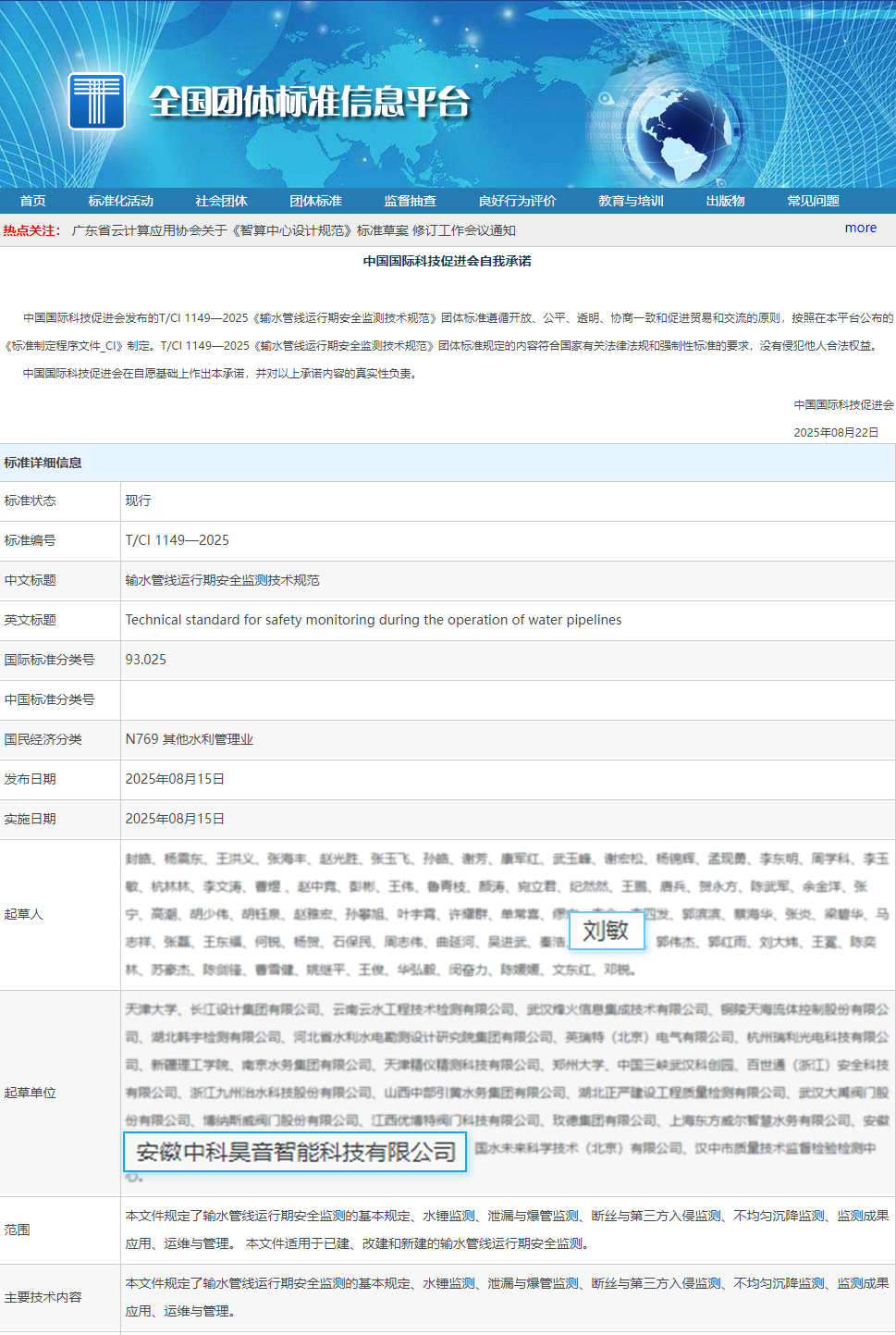Click the 标准编号 row label
The height and width of the screenshot is (1335, 896).
click(31, 540)
